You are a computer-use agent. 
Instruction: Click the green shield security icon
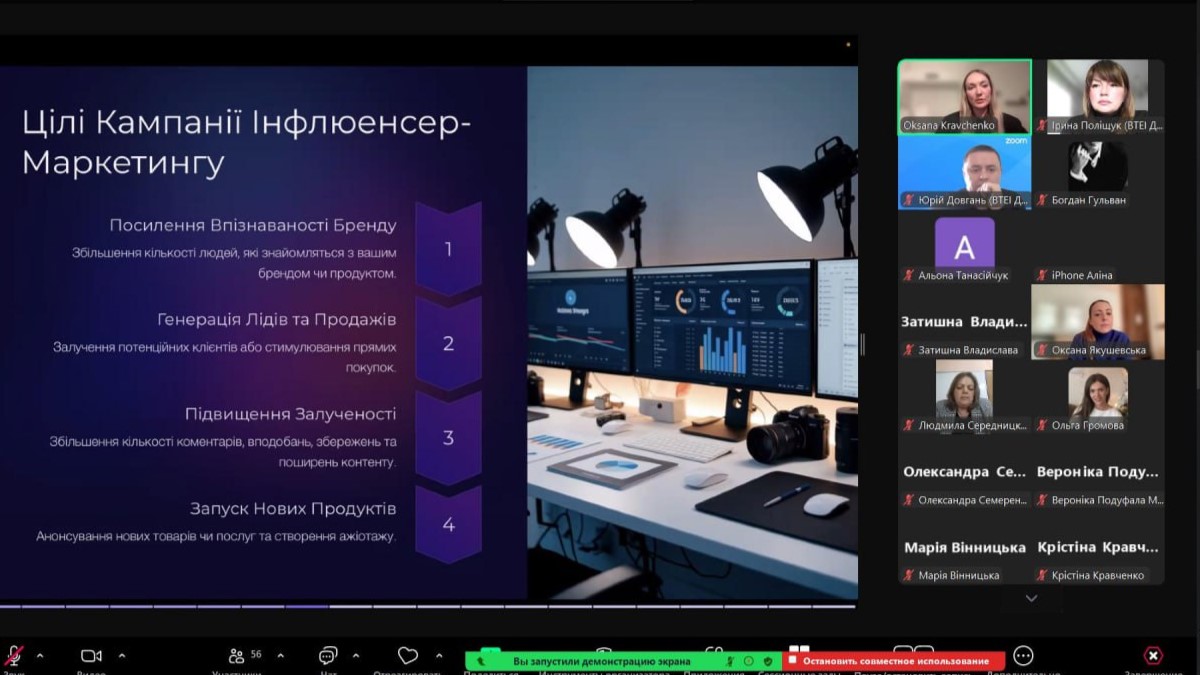[768, 661]
